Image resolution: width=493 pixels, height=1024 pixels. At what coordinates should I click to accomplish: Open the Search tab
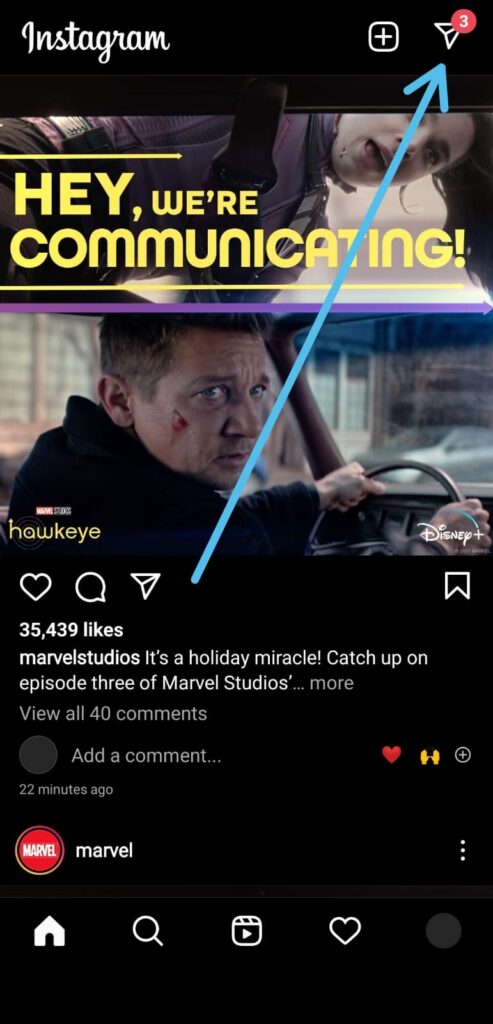coord(148,930)
